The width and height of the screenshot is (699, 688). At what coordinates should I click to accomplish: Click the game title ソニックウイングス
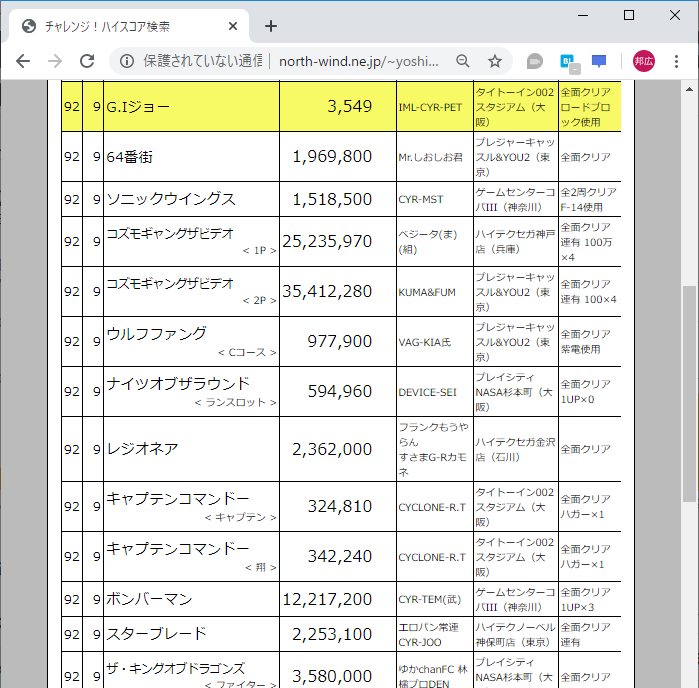click(171, 199)
